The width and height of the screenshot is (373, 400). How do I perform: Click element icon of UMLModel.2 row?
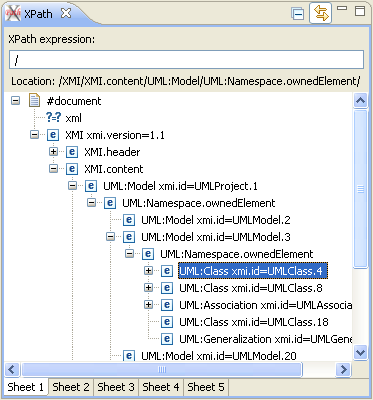point(129,220)
